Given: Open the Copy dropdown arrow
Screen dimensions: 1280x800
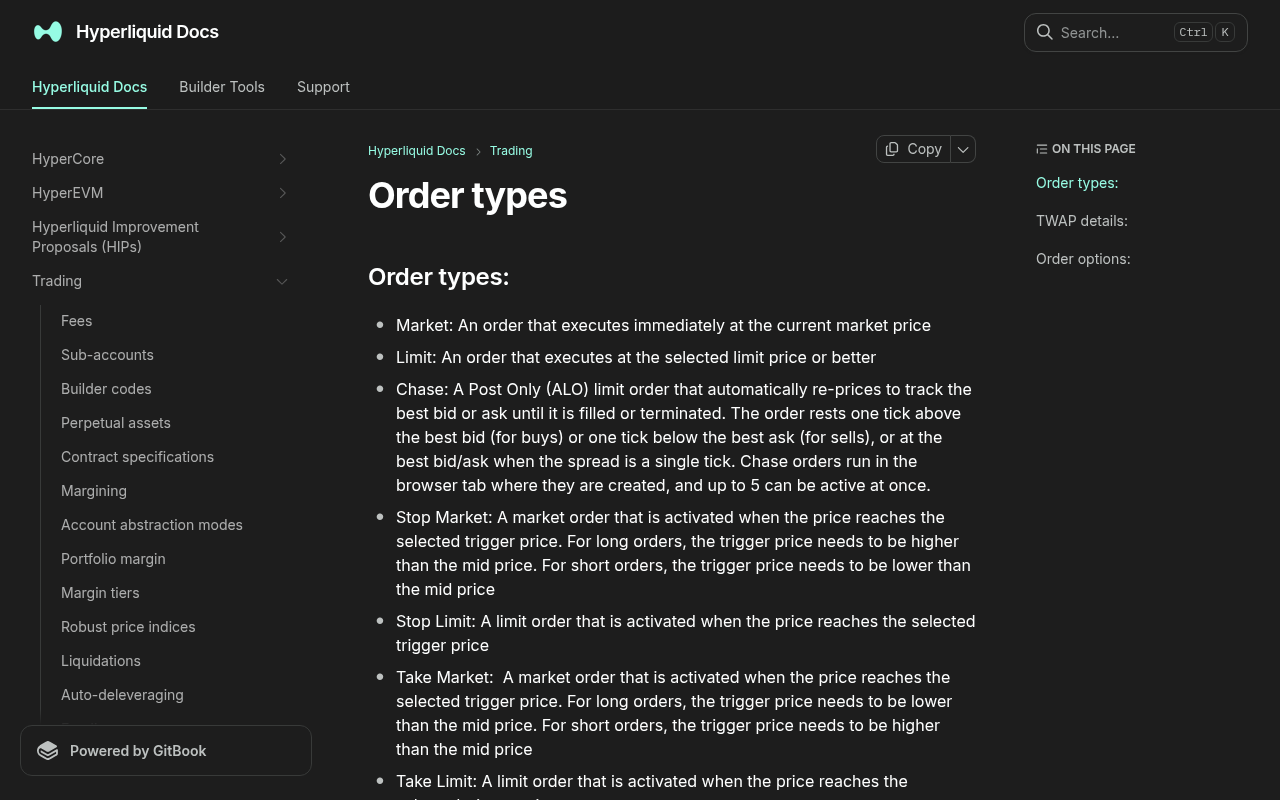Looking at the screenshot, I should [963, 149].
